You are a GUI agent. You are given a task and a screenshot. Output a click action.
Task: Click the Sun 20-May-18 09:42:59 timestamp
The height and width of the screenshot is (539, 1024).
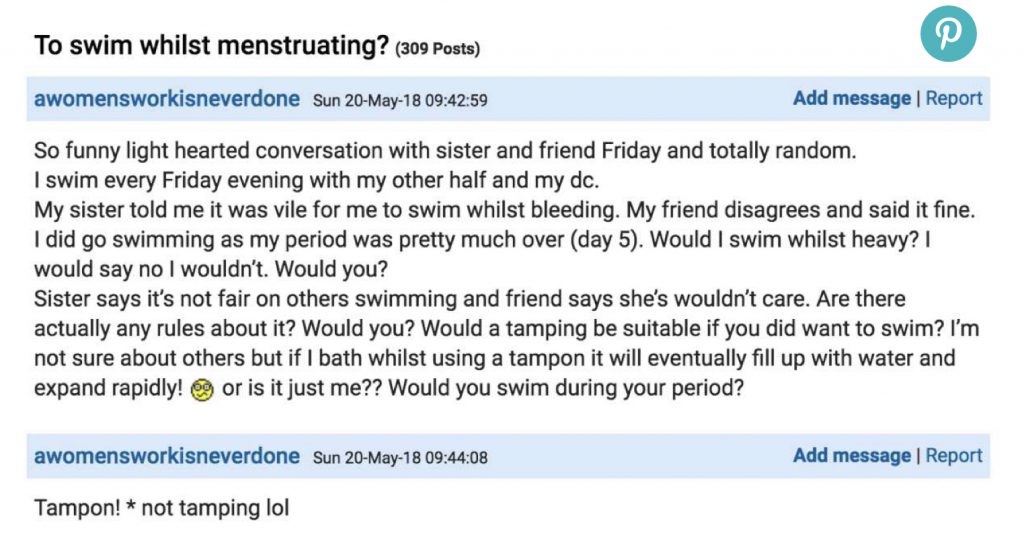400,101
